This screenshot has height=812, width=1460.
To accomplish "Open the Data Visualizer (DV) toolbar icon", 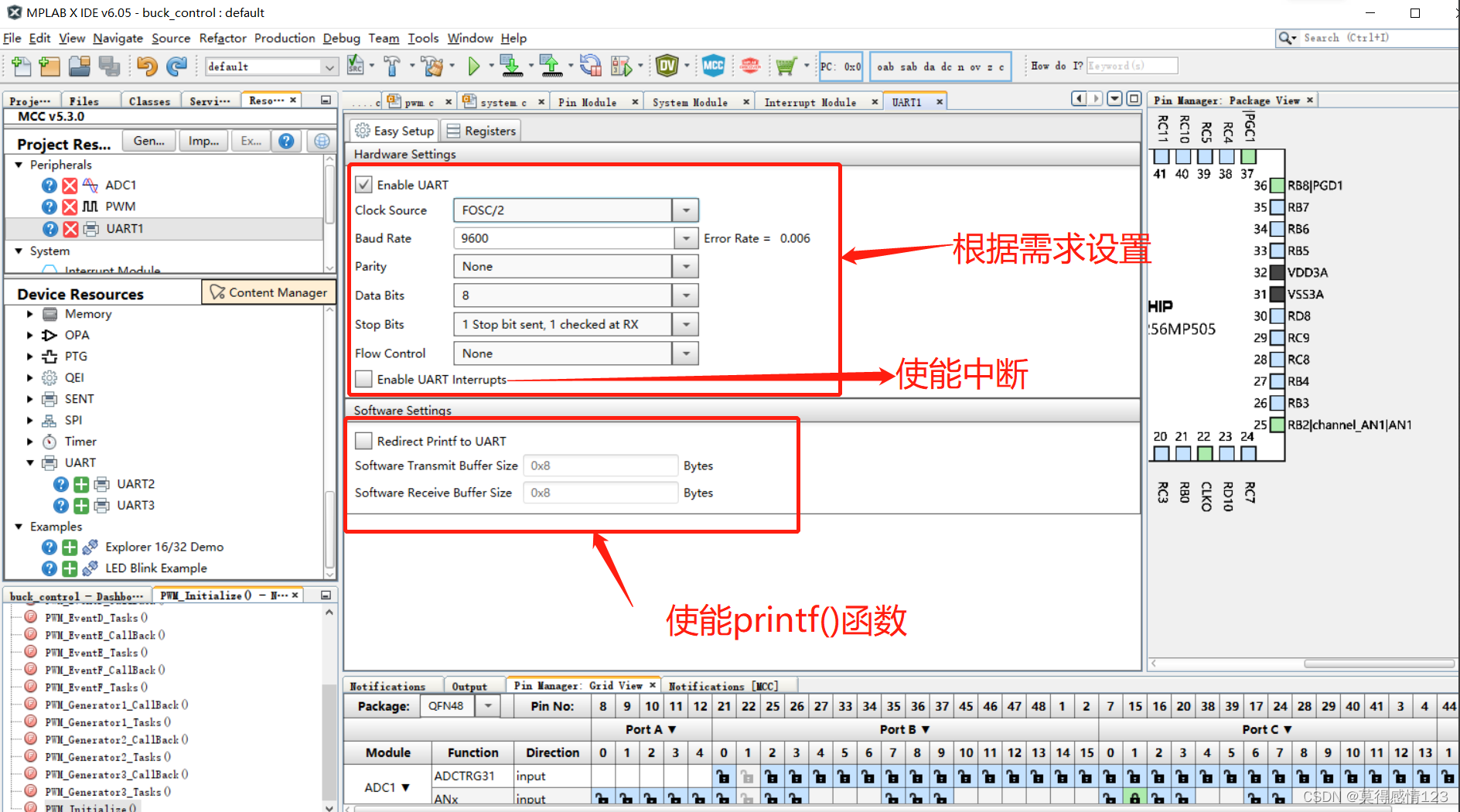I will pos(668,66).
